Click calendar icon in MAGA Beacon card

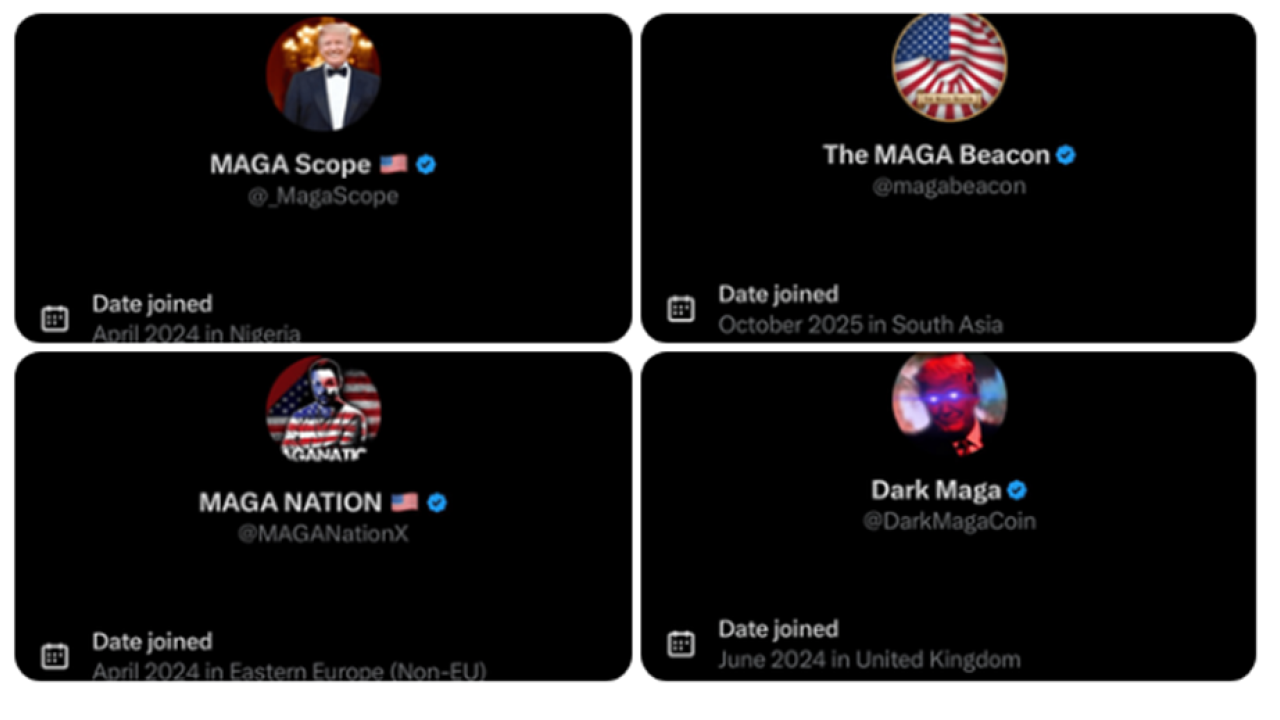681,308
